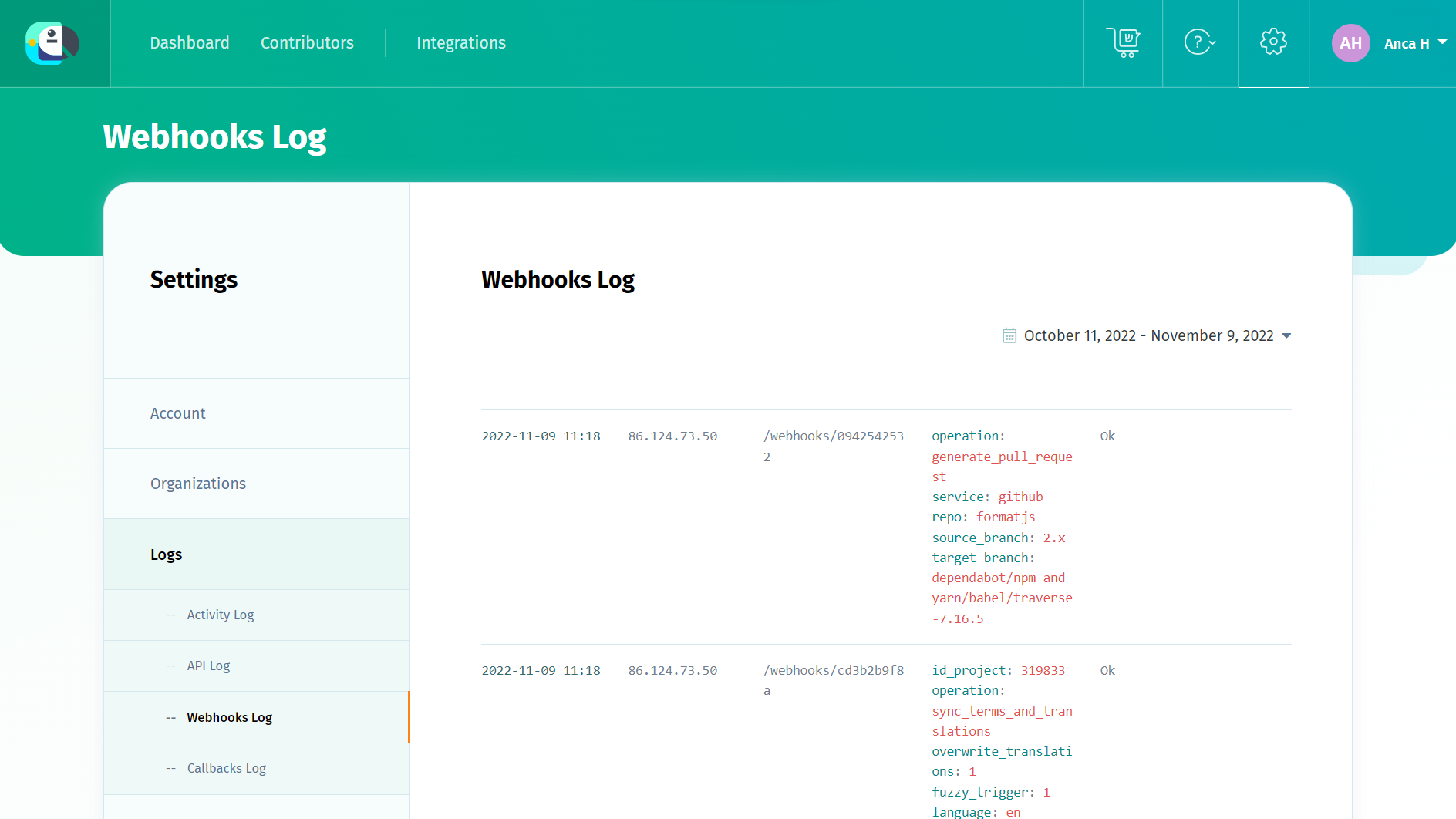Select the Callbacks Log entry
Screen dimensions: 1456x819
click(x=226, y=768)
